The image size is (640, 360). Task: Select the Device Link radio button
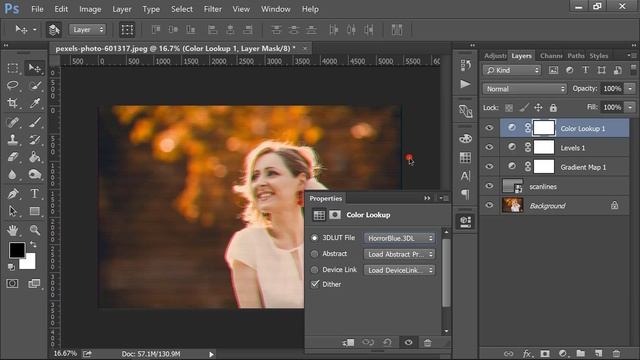[x=314, y=270]
